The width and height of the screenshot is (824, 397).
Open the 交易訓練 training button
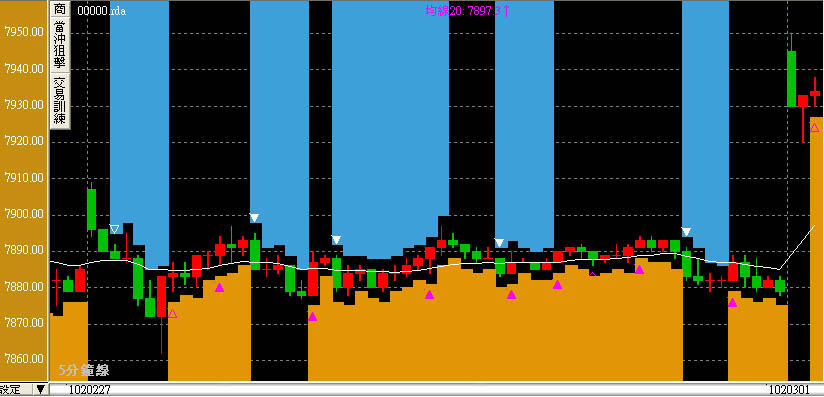coord(60,101)
